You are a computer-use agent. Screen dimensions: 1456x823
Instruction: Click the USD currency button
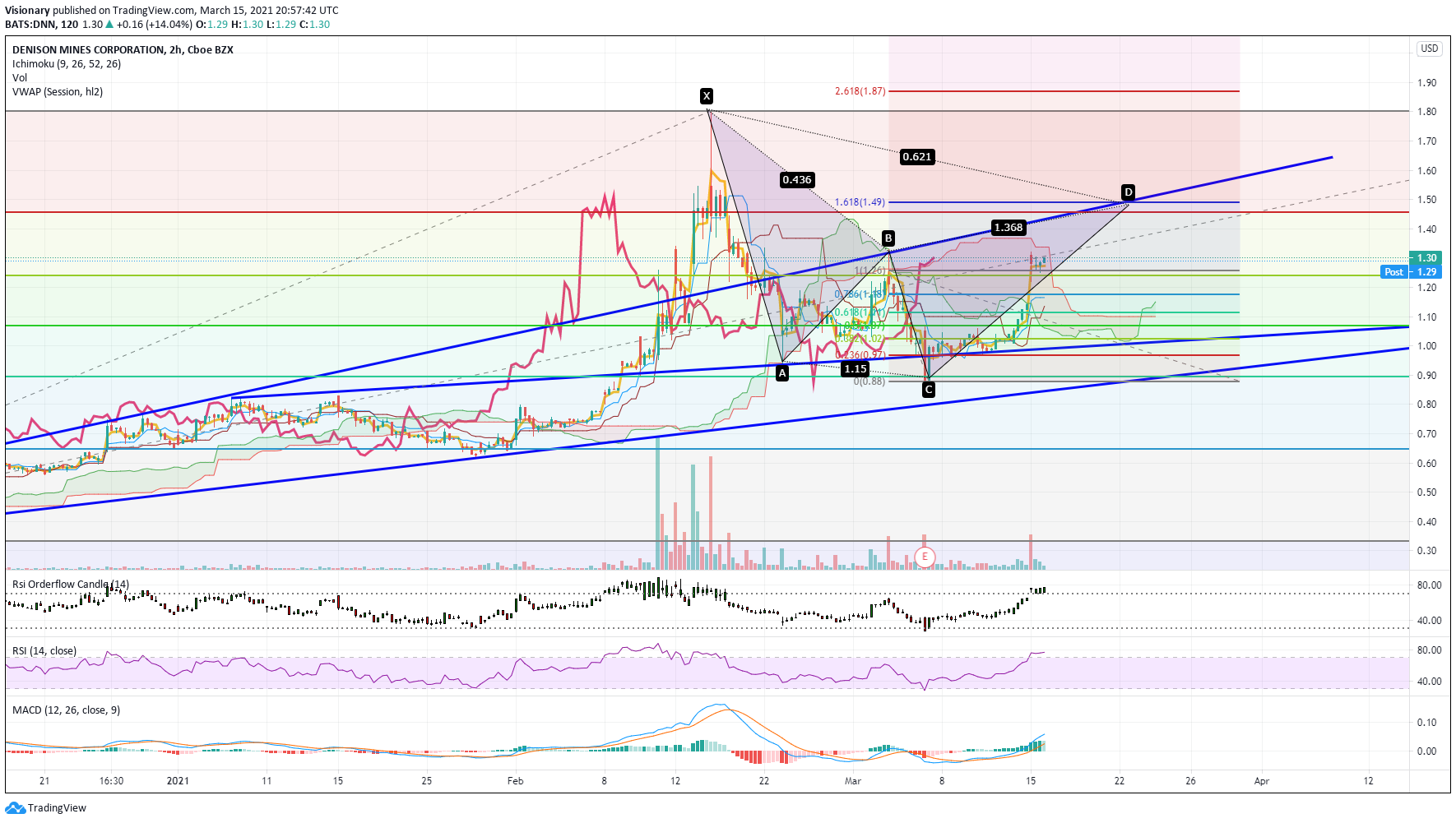tap(1430, 49)
